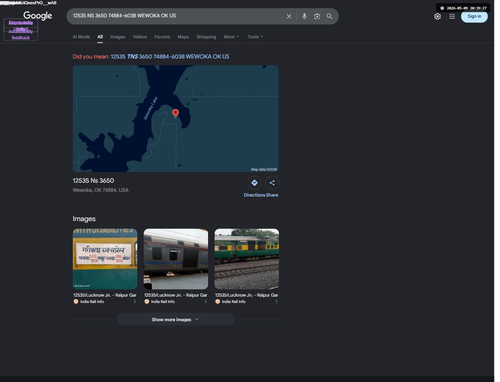Click 'Wewoka, OK 74884, USA' text
Image resolution: width=500 pixels, height=382 pixels.
101,190
